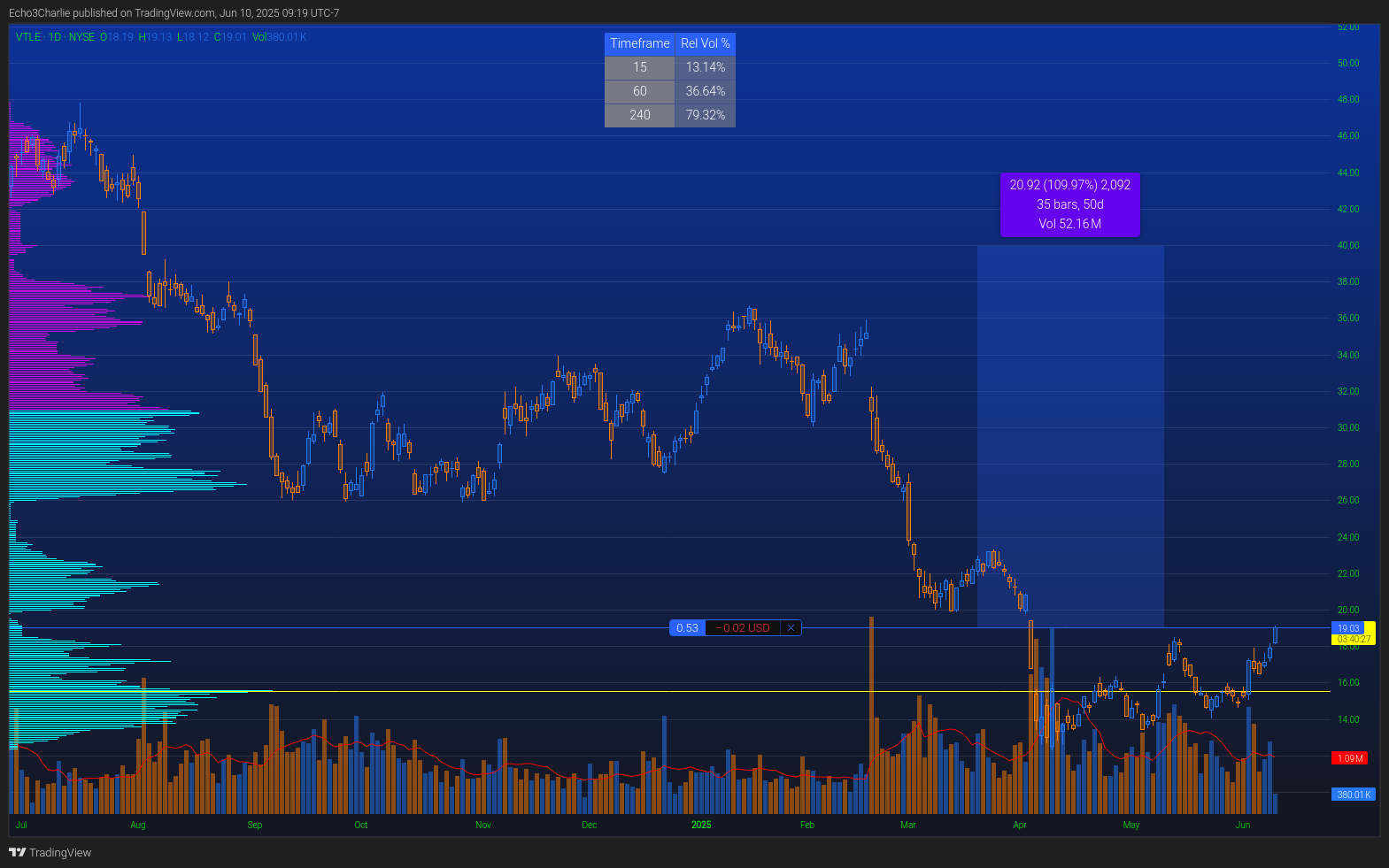1389x868 pixels.
Task: Click the 15 timeframe table cell
Action: coord(640,67)
